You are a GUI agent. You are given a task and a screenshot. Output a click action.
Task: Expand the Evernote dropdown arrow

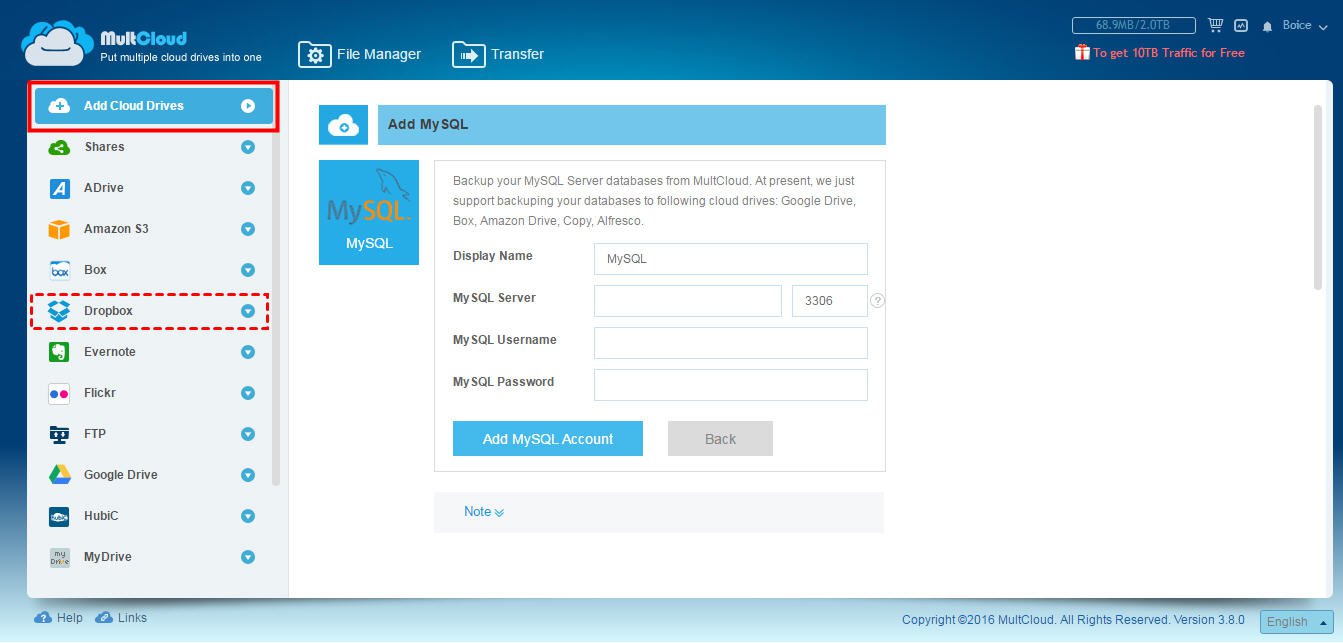248,352
